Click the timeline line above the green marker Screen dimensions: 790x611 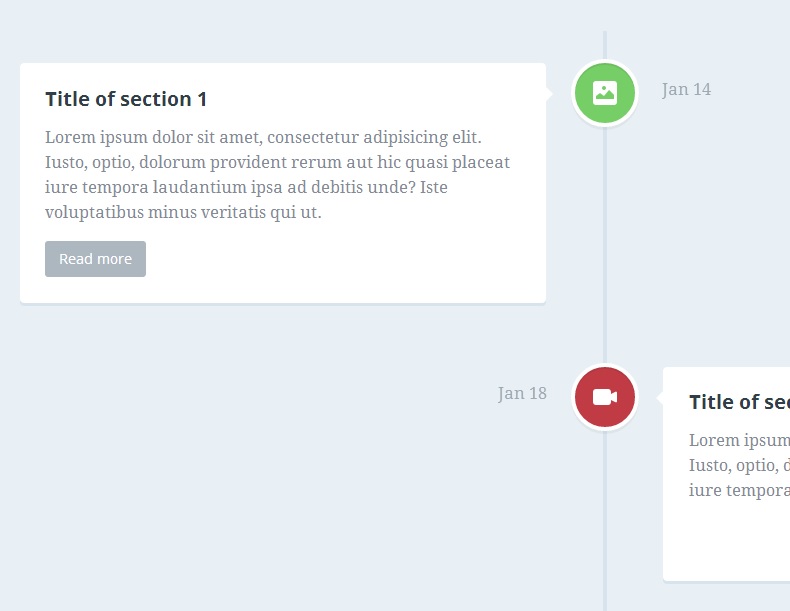(x=605, y=45)
